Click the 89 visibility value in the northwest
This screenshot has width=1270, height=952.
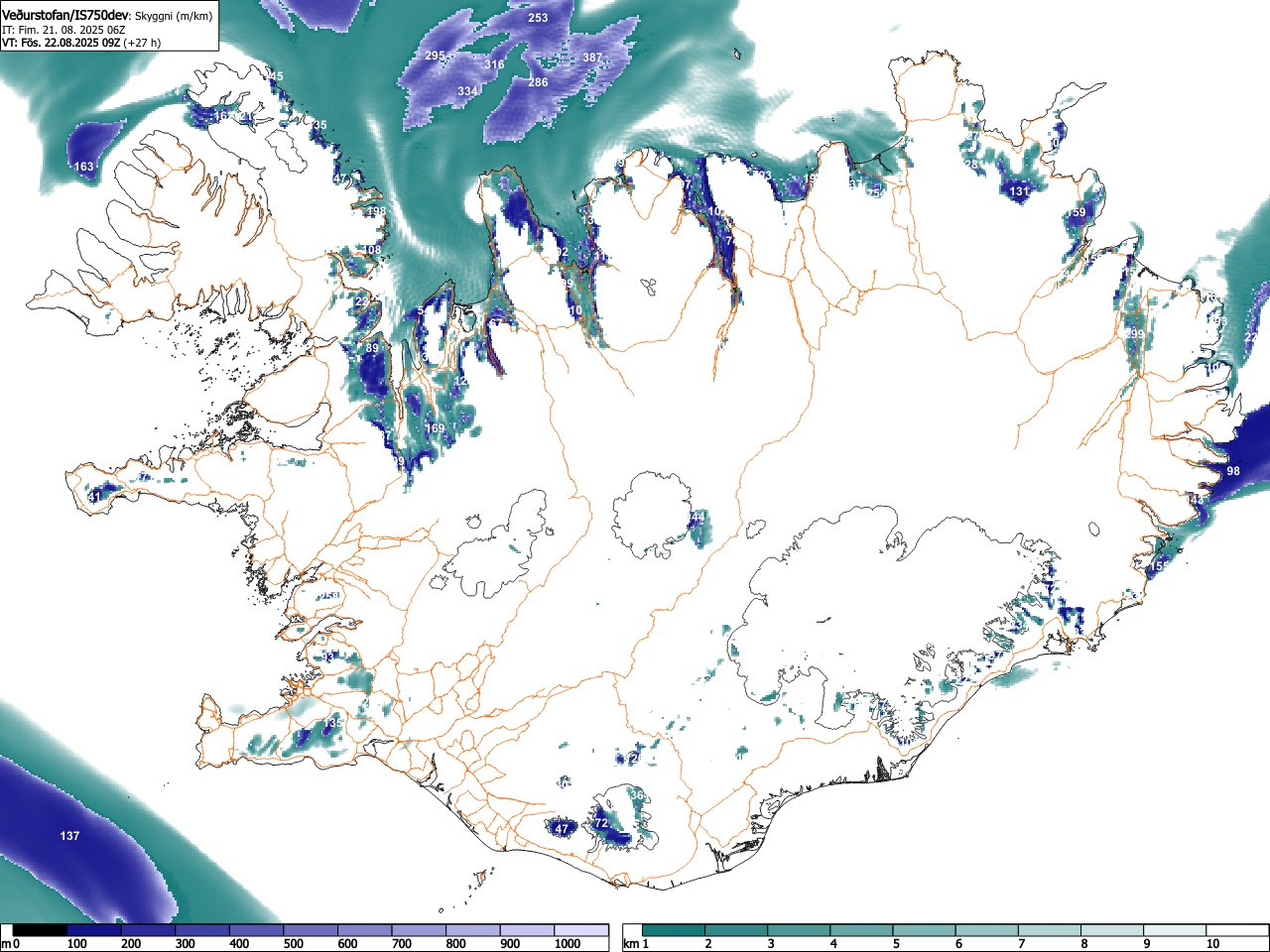click(x=372, y=348)
